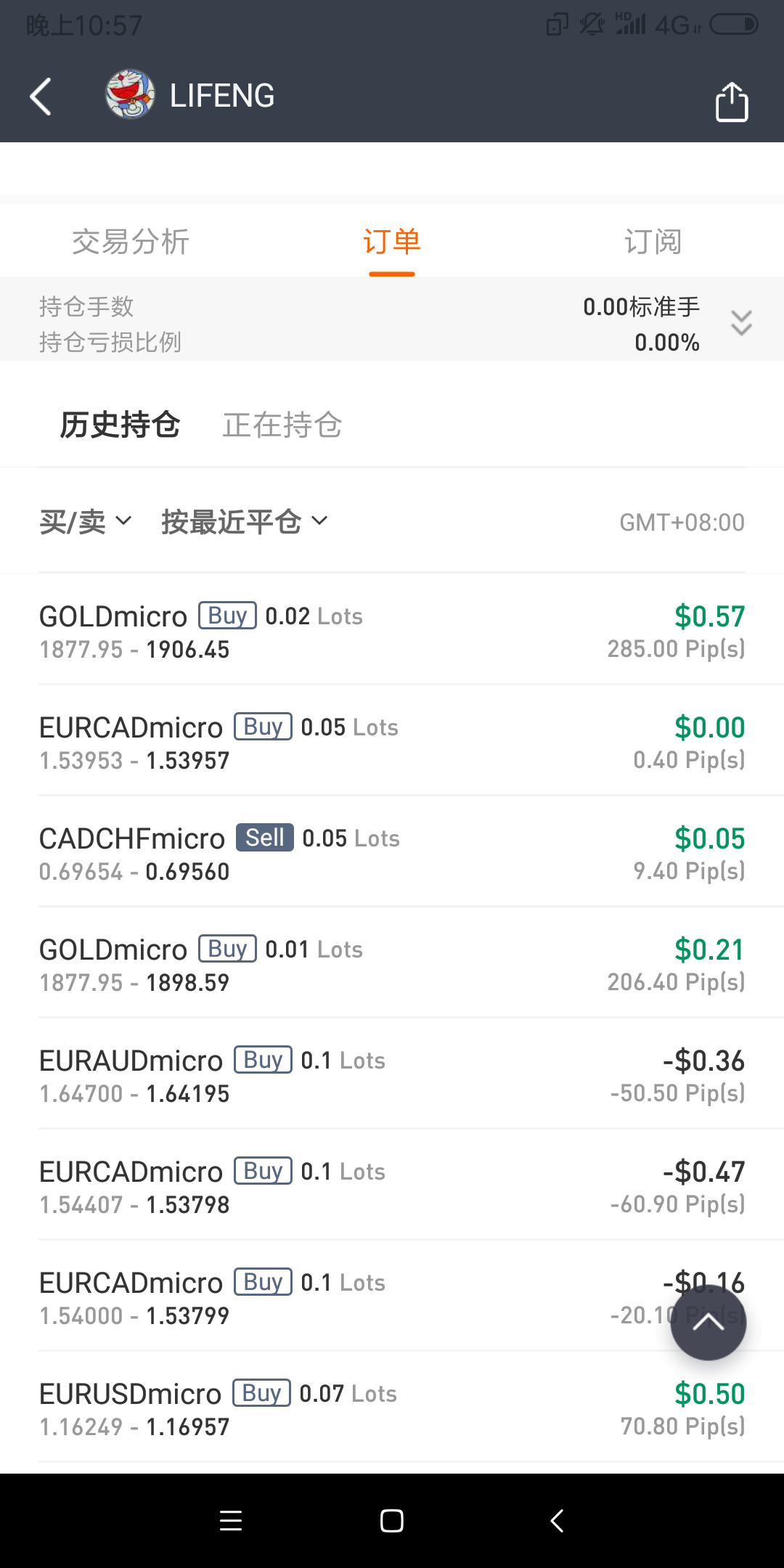Tap the back arrow in header
784x1568 pixels.
point(41,97)
